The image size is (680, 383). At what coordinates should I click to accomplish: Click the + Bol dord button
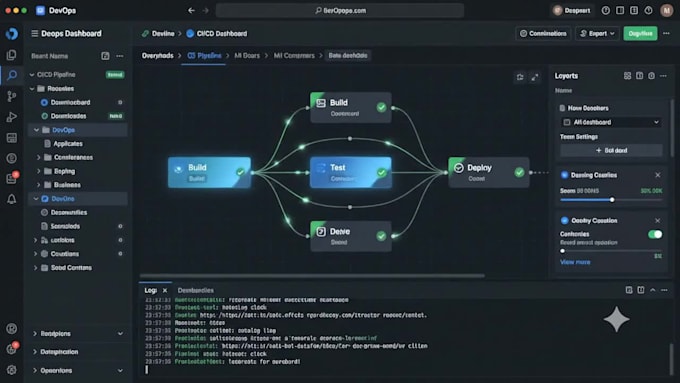611,151
